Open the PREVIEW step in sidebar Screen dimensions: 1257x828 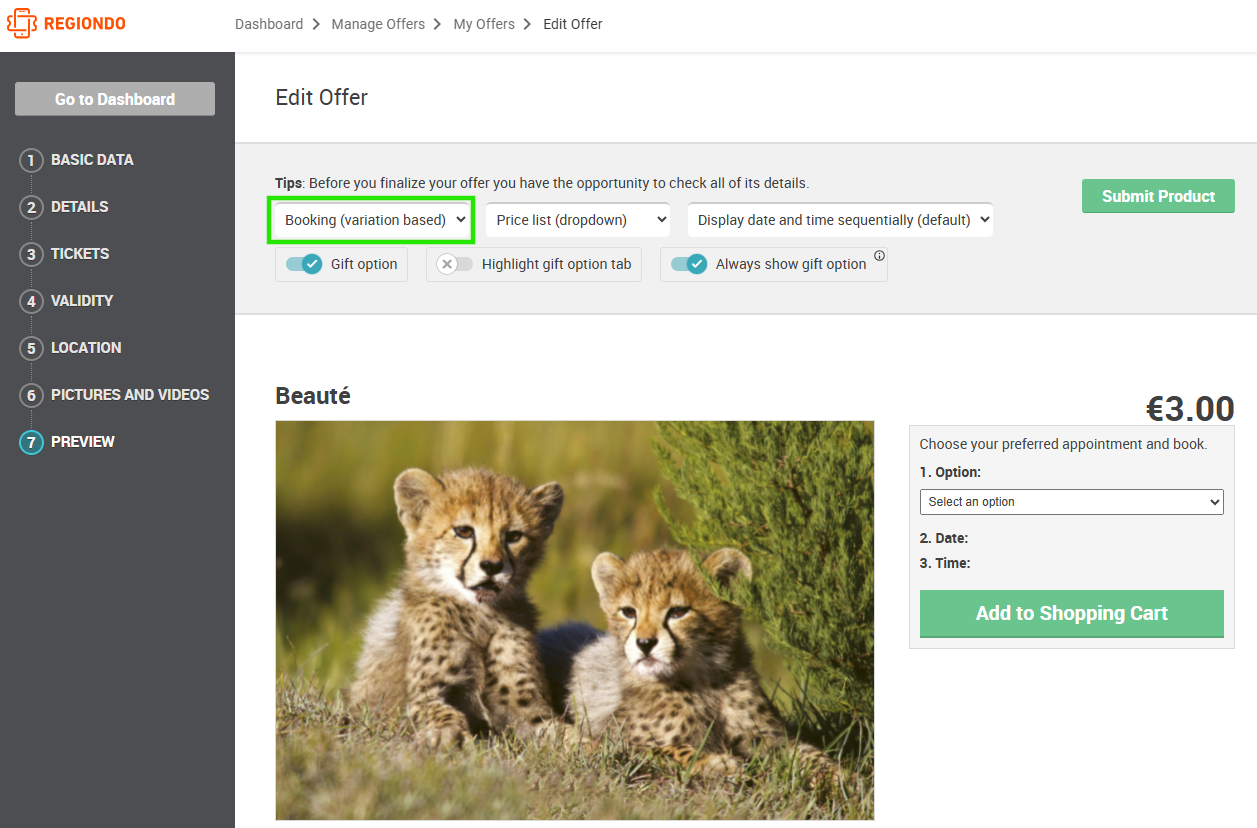point(83,442)
